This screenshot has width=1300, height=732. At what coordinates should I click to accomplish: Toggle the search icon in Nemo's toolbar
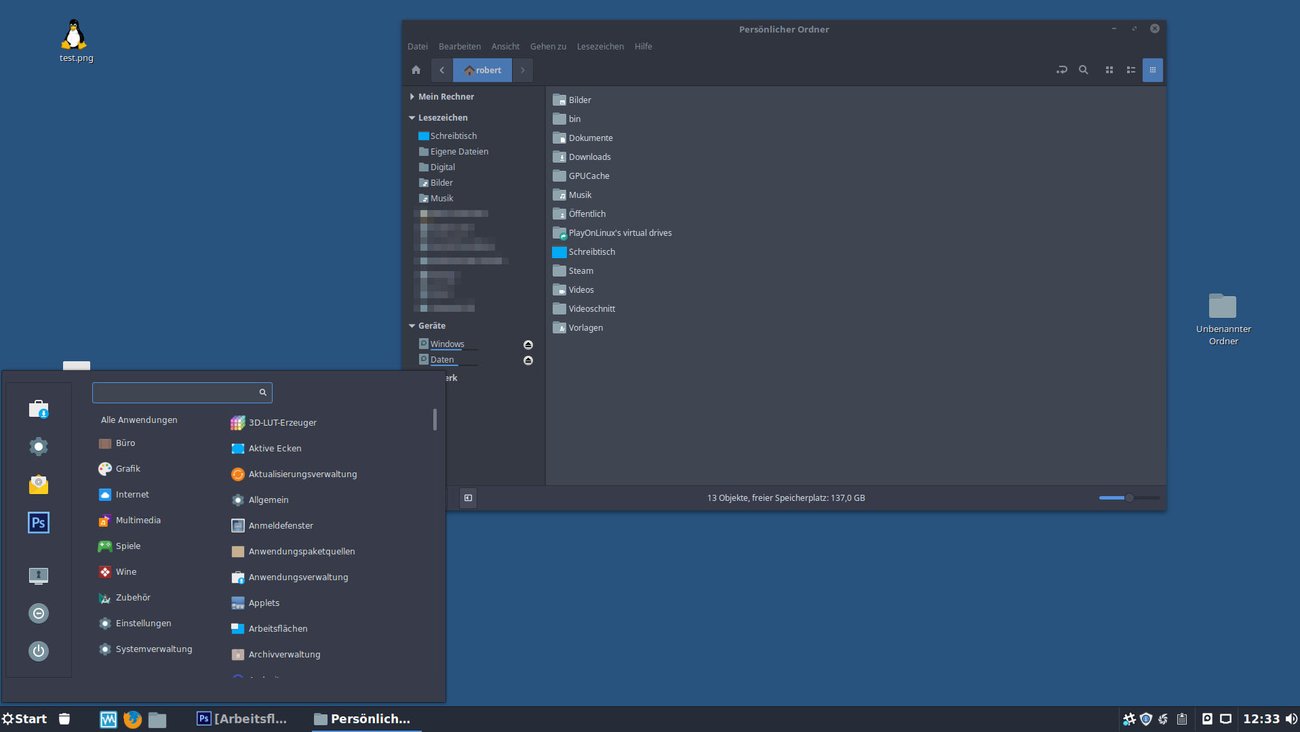(1083, 70)
